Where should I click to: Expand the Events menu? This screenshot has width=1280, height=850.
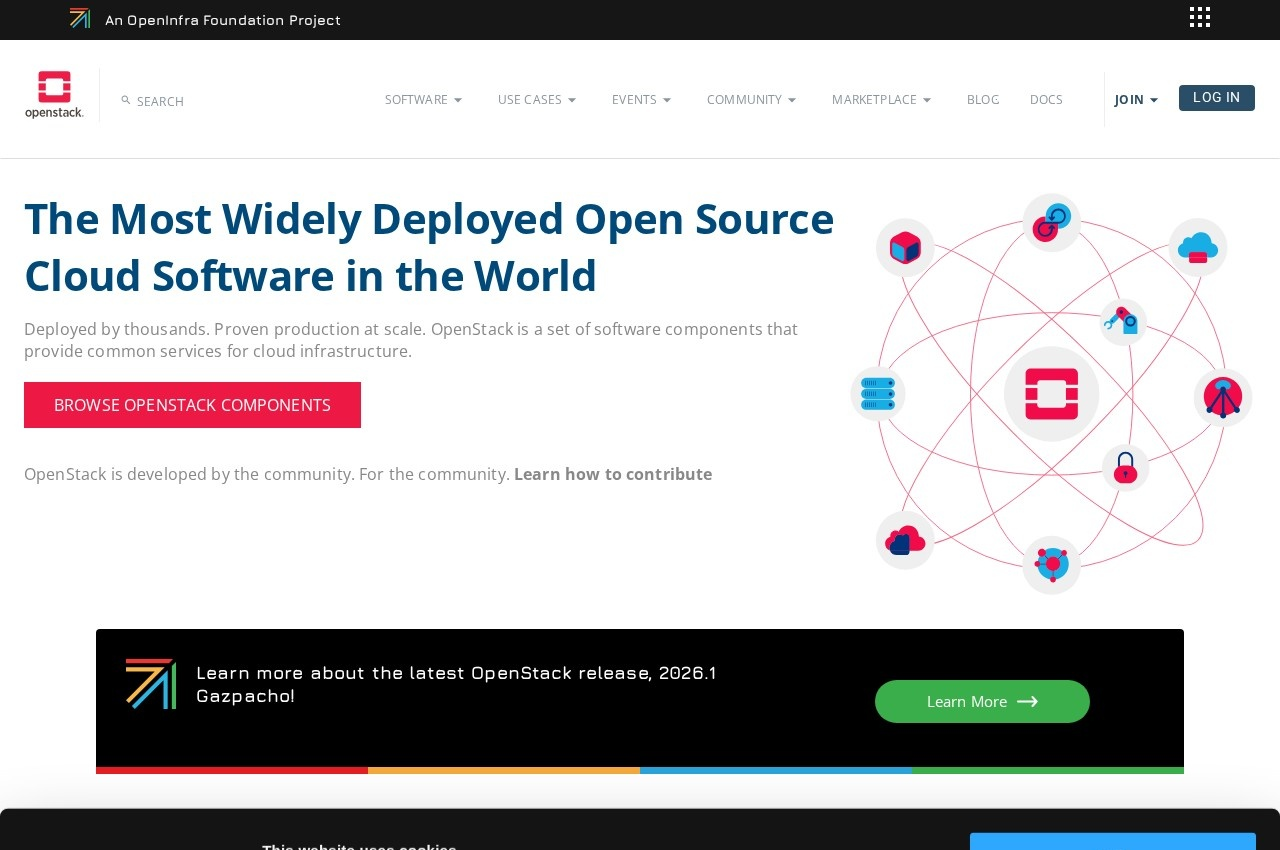pos(642,100)
